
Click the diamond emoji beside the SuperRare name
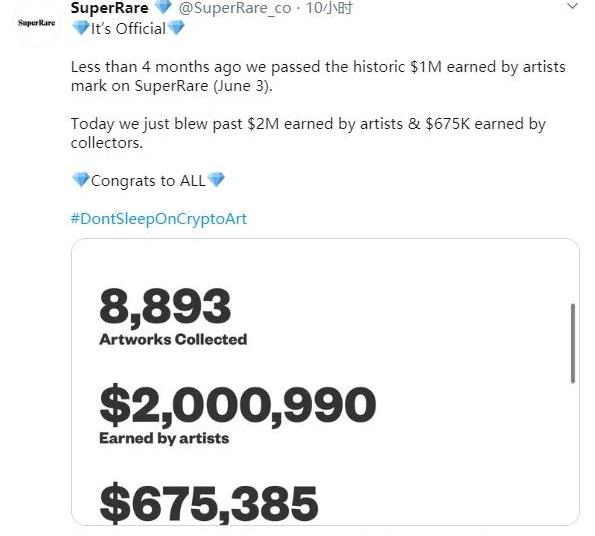164,7
